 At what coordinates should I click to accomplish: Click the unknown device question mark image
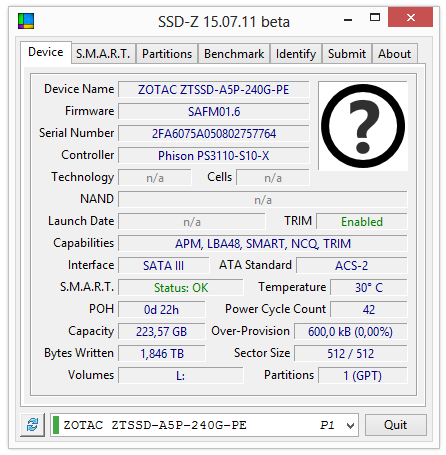[x=363, y=126]
